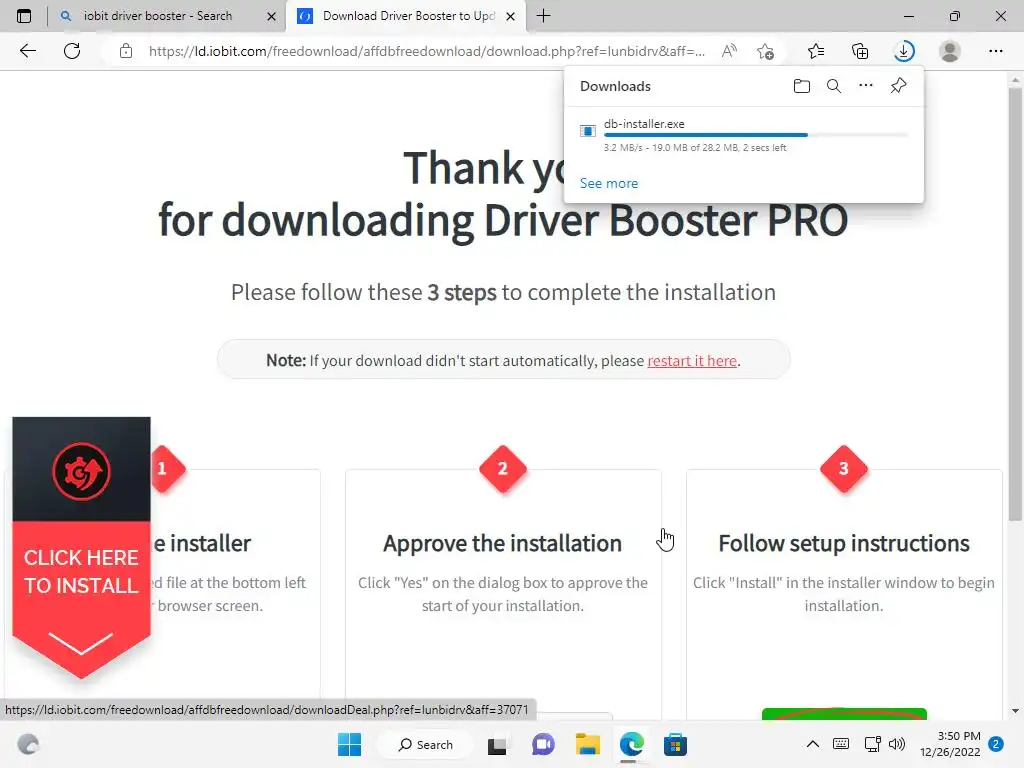Open the user profile avatar
The width and height of the screenshot is (1024, 768).
pos(950,51)
